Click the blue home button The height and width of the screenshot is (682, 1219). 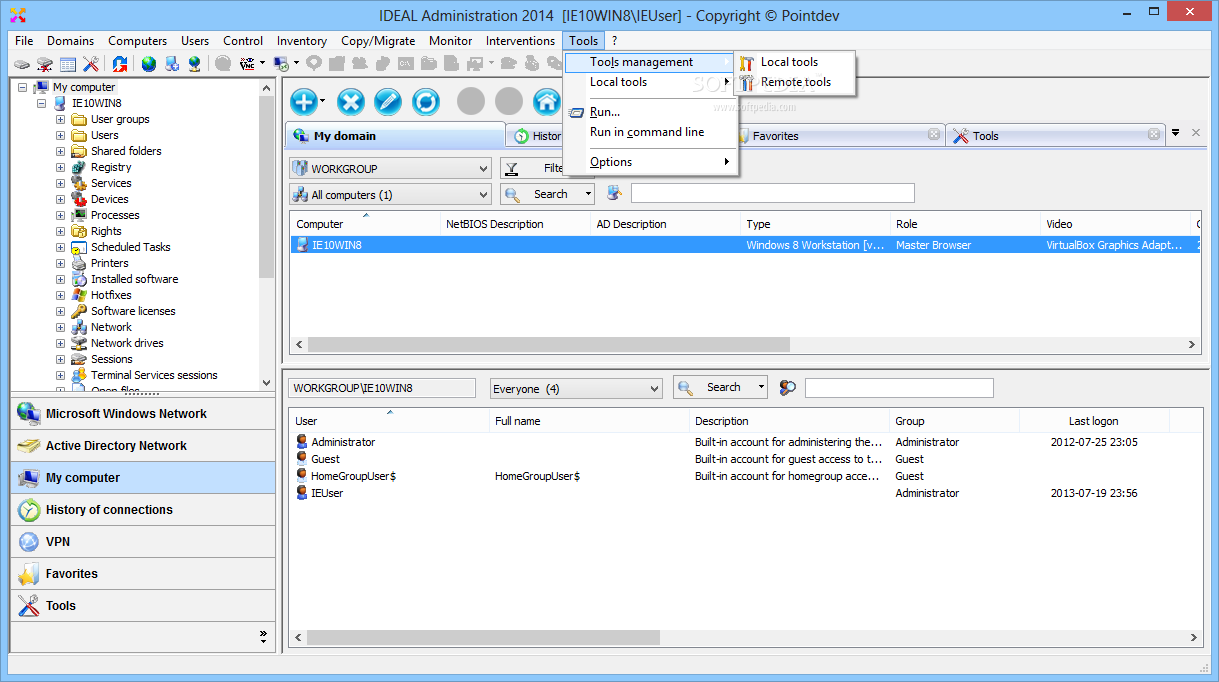[x=546, y=101]
